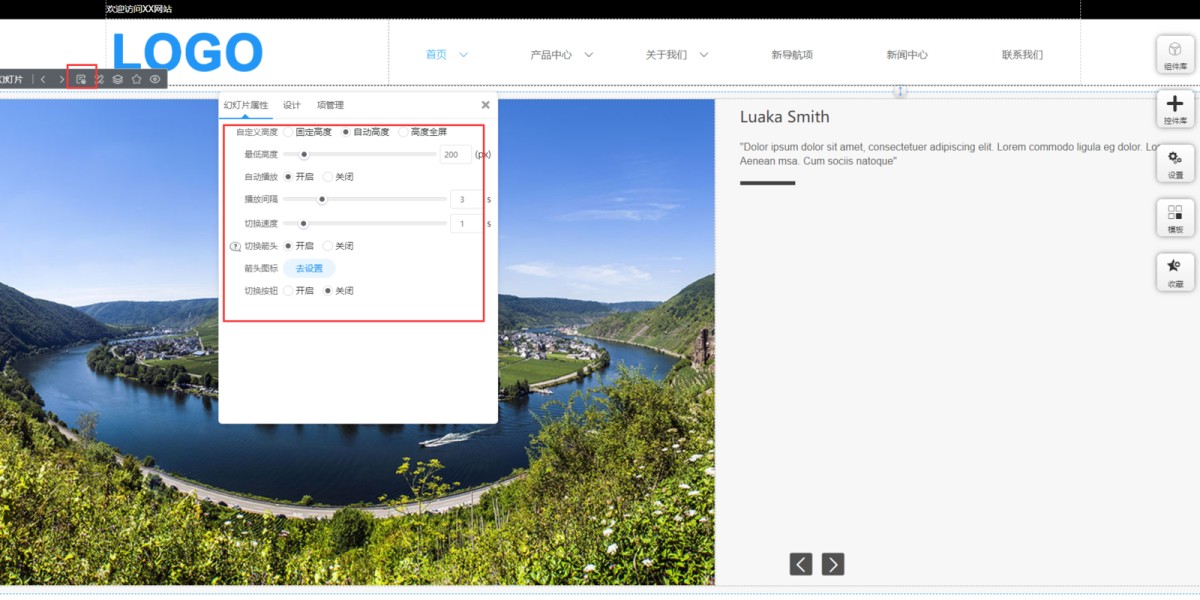Select the 固定高度 radio option

pyautogui.click(x=289, y=132)
